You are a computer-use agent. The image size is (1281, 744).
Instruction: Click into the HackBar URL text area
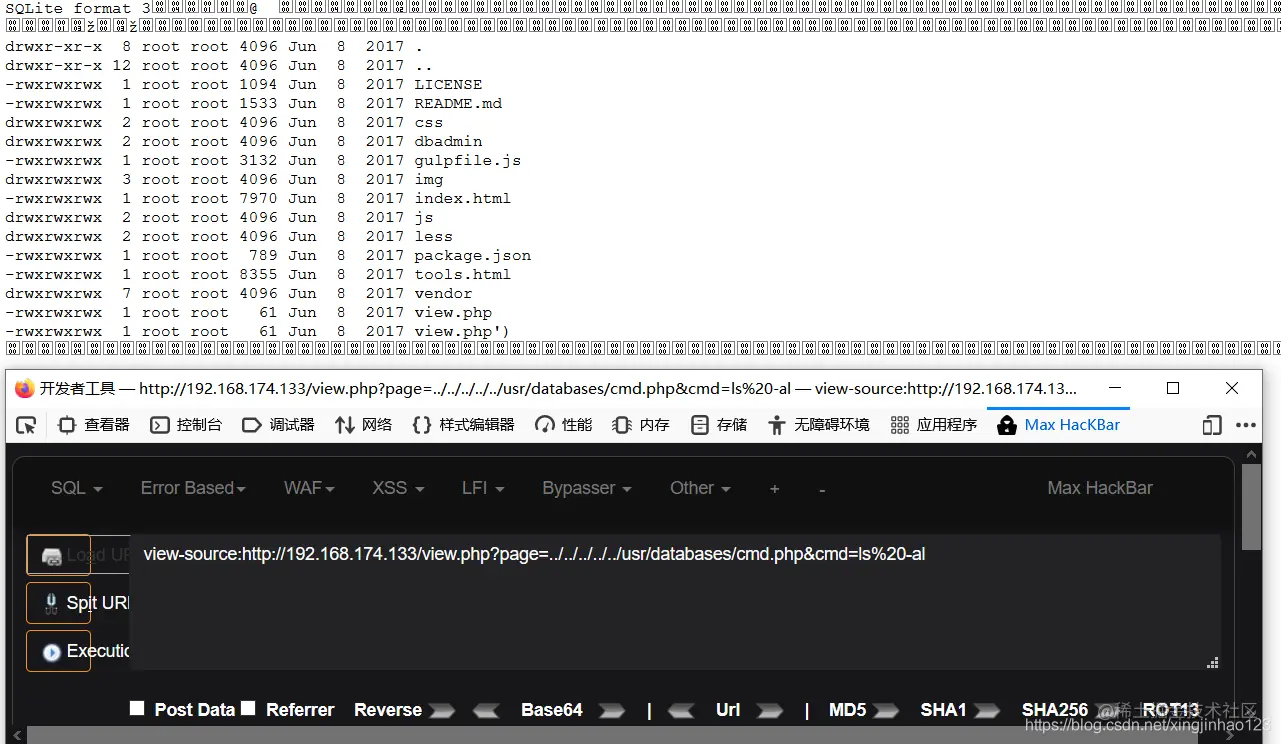[x=675, y=602]
